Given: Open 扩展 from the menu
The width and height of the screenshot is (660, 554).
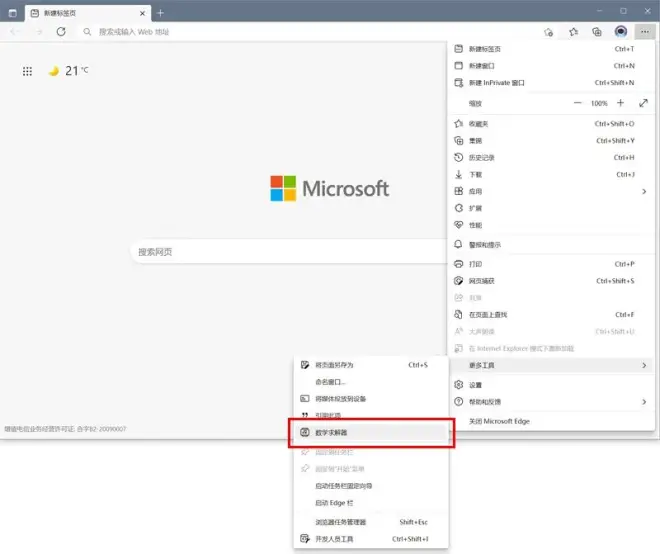Looking at the screenshot, I should point(551,208).
